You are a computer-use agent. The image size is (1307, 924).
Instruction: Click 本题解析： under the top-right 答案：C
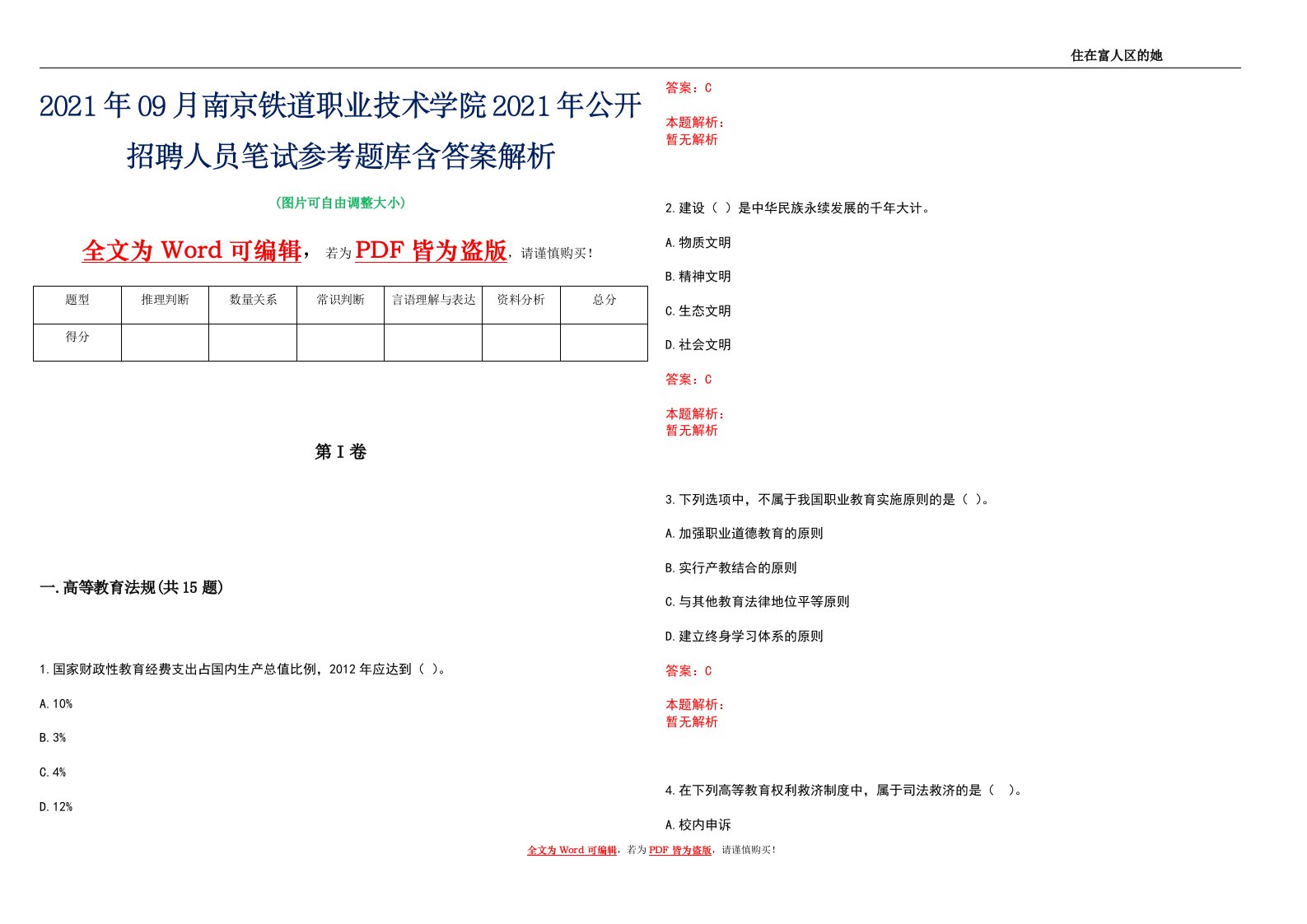[x=695, y=122]
